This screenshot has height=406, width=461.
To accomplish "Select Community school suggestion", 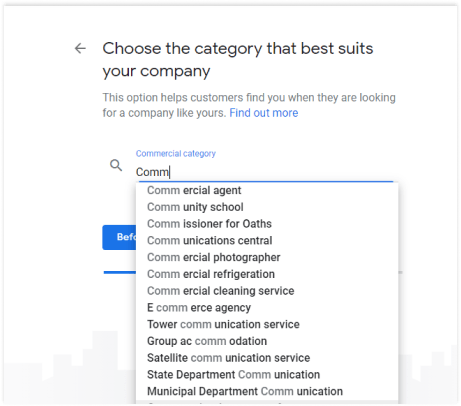I will click(267, 207).
